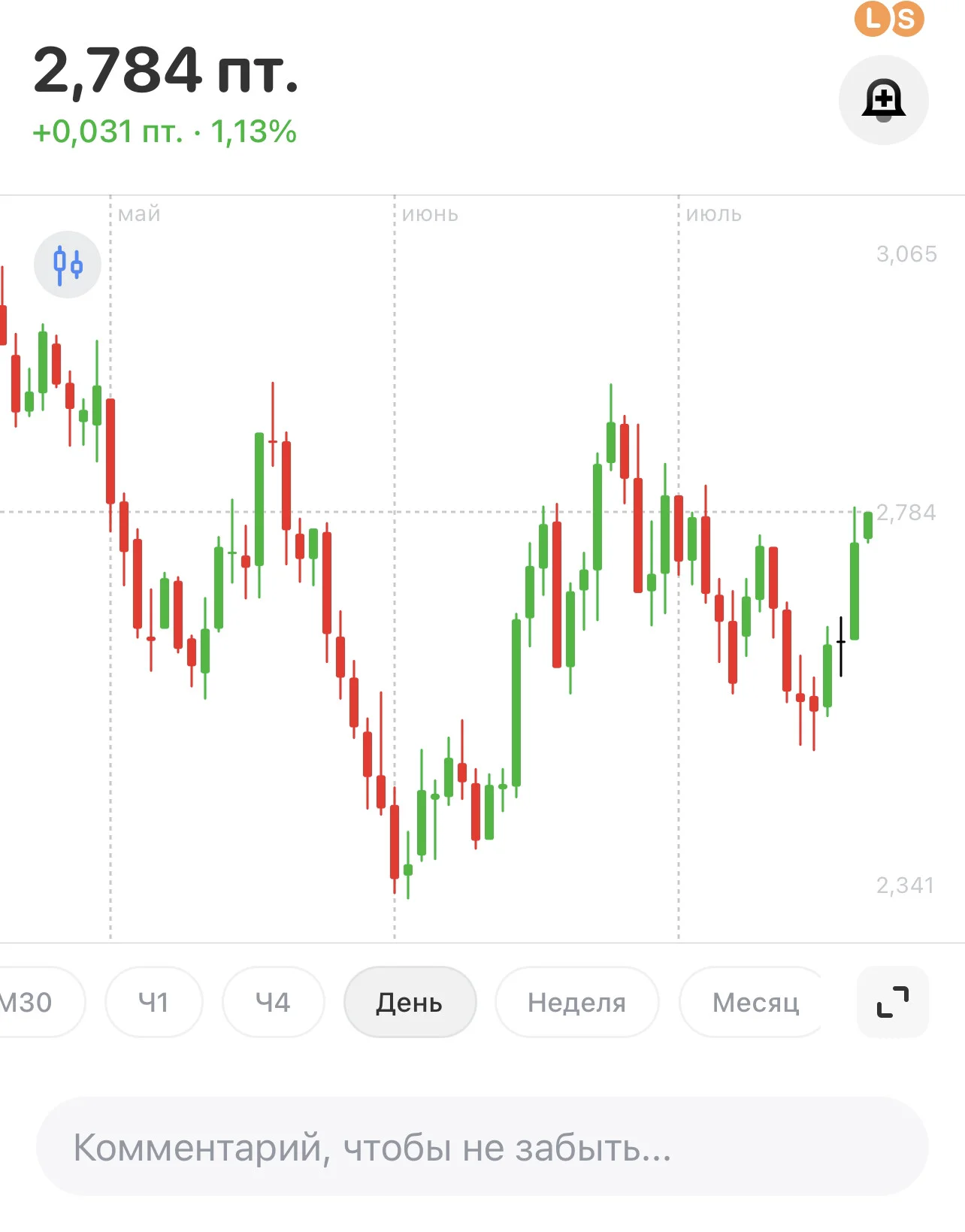Select the Месяц timeframe
Viewport: 965px width, 1232px height.
click(755, 1002)
